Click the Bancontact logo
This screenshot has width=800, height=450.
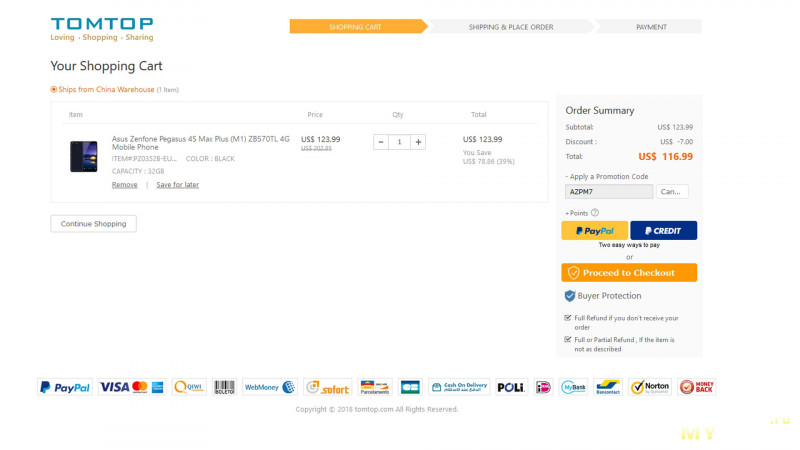[608, 387]
